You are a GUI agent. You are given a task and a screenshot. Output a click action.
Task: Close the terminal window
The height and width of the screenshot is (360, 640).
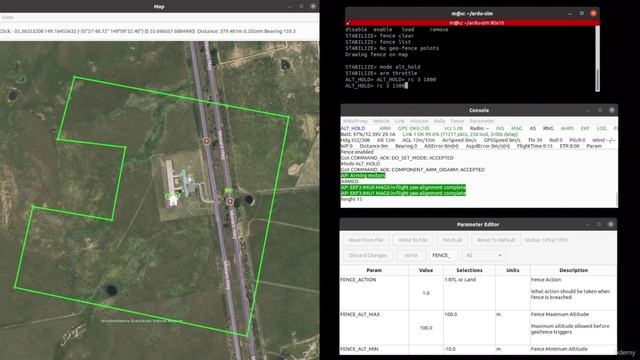click(x=593, y=13)
